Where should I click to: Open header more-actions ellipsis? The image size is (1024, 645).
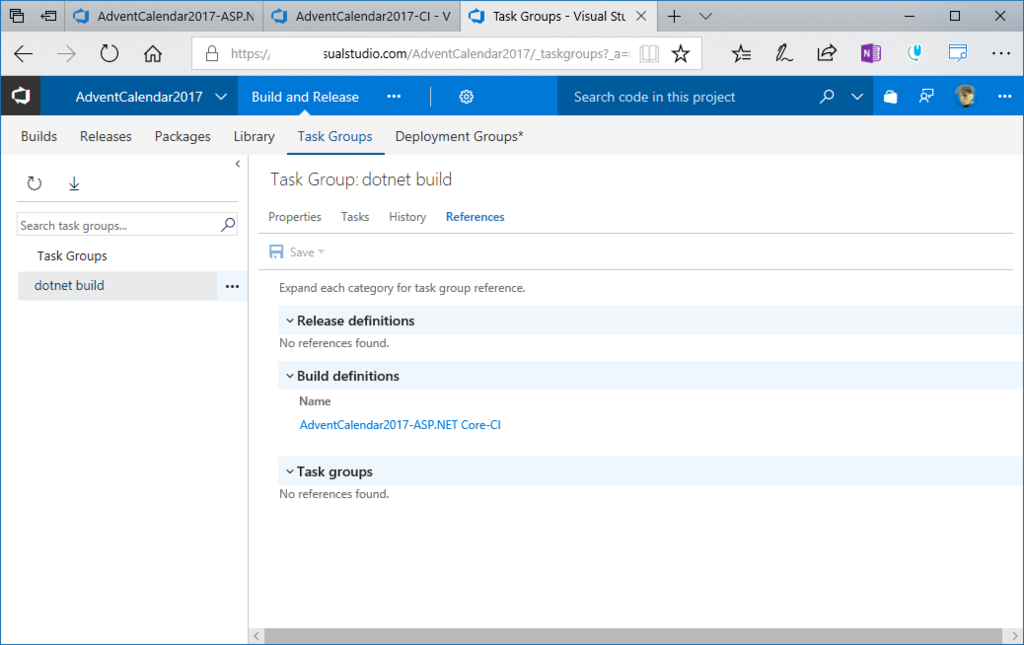point(1004,97)
